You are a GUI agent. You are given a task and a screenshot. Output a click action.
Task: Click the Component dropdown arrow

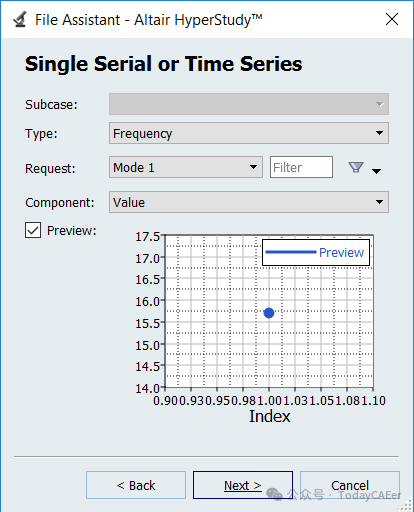pyautogui.click(x=379, y=202)
